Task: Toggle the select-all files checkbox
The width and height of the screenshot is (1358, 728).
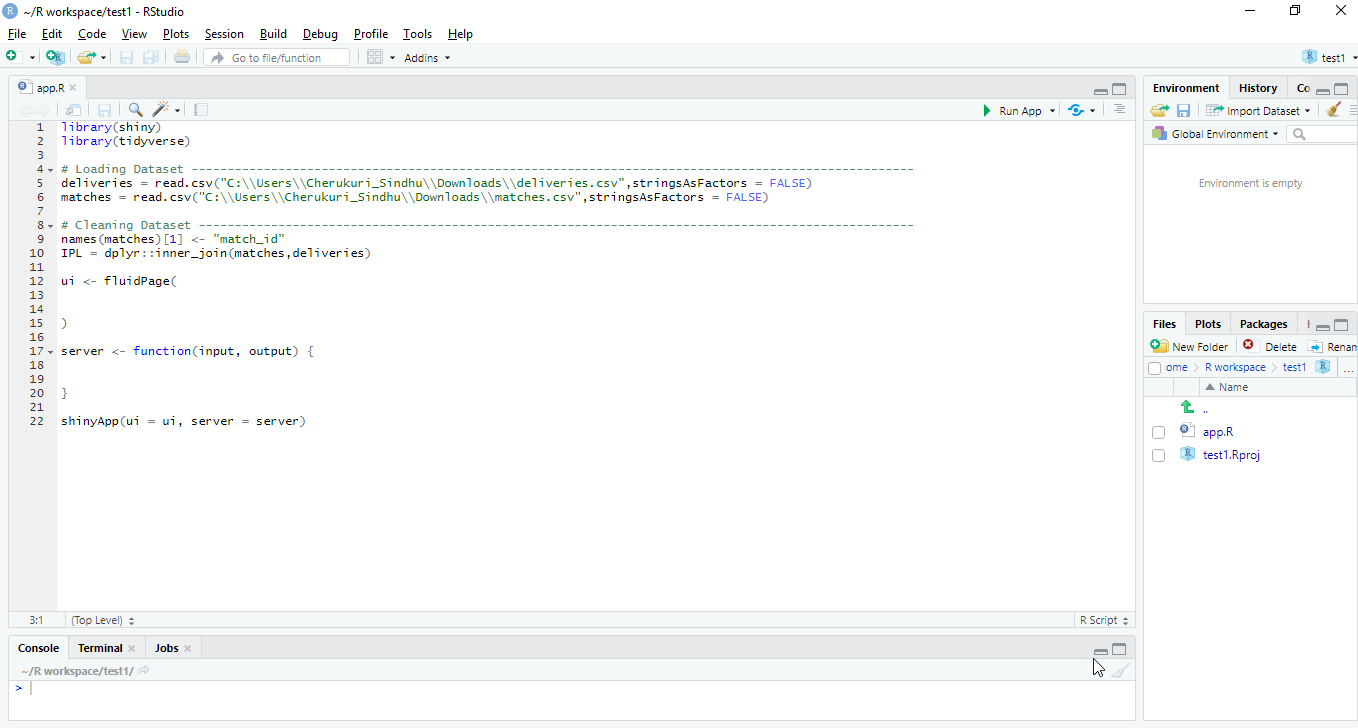Action: [1154, 367]
